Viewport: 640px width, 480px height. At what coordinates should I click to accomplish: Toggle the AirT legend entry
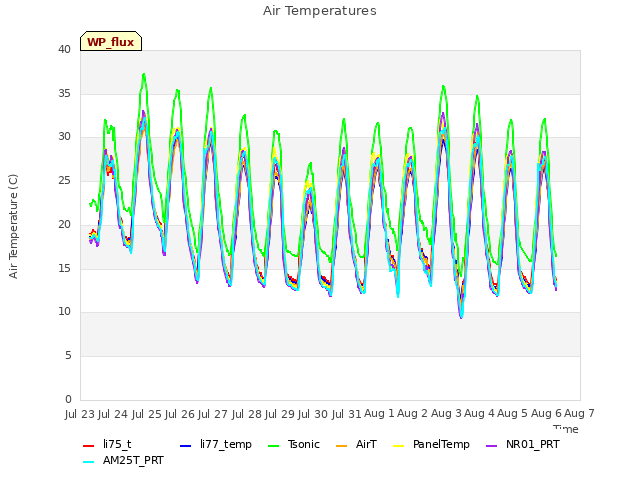click(x=356, y=444)
